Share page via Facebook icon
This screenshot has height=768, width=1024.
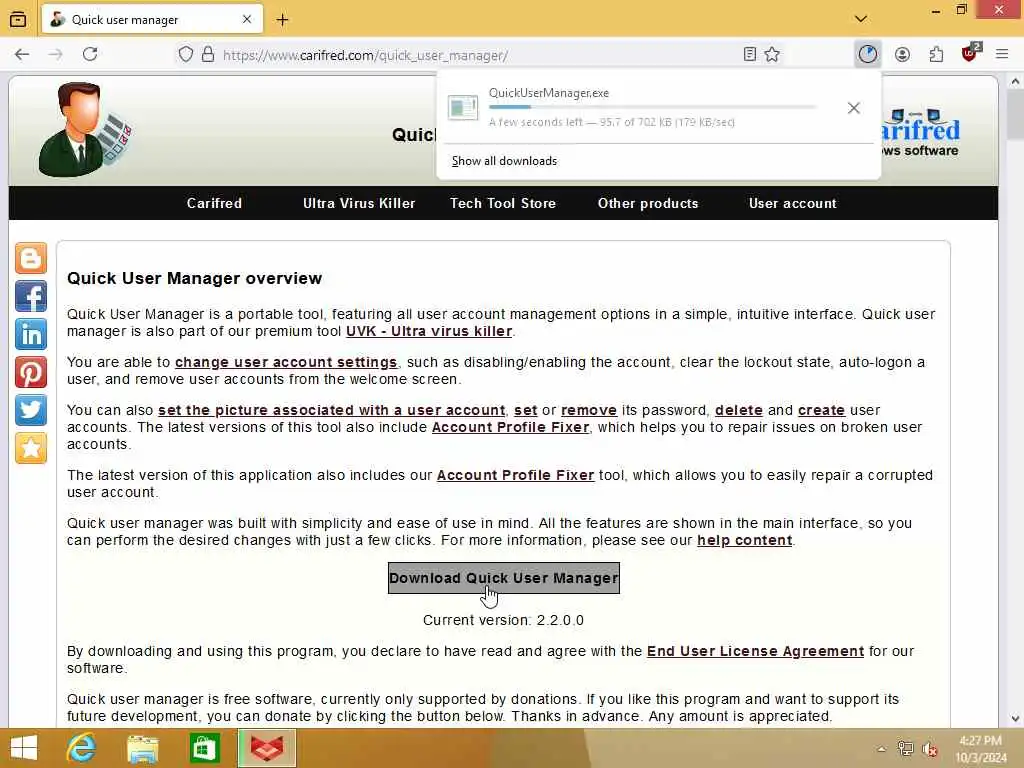(x=31, y=296)
